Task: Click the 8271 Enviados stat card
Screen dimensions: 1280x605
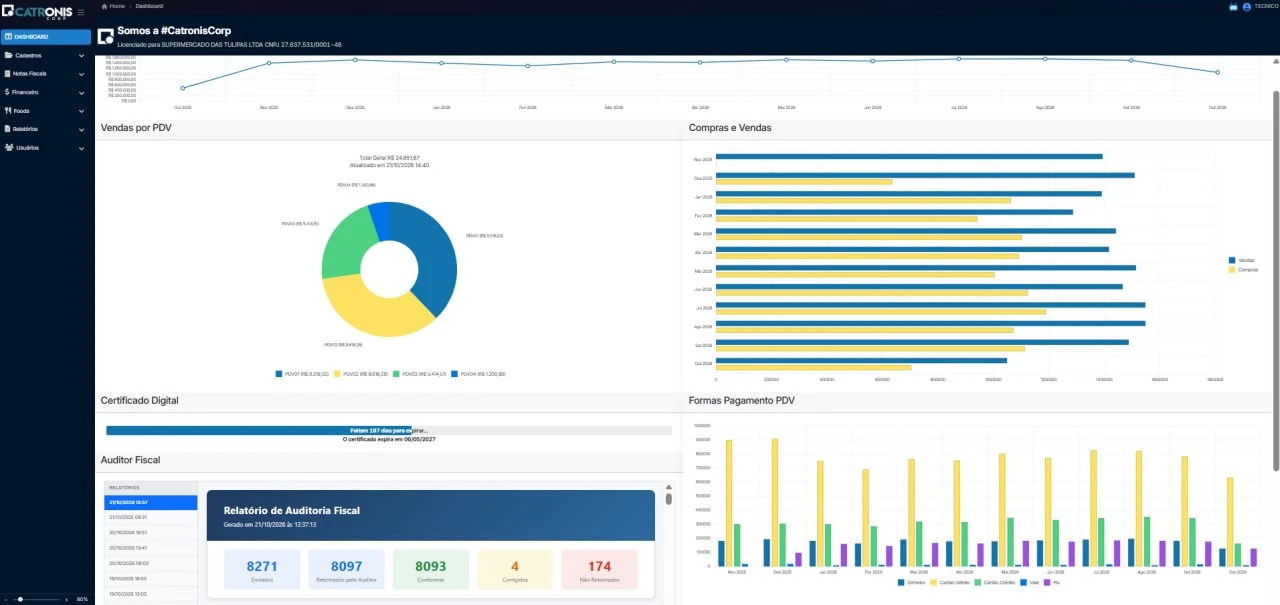Action: click(x=262, y=569)
